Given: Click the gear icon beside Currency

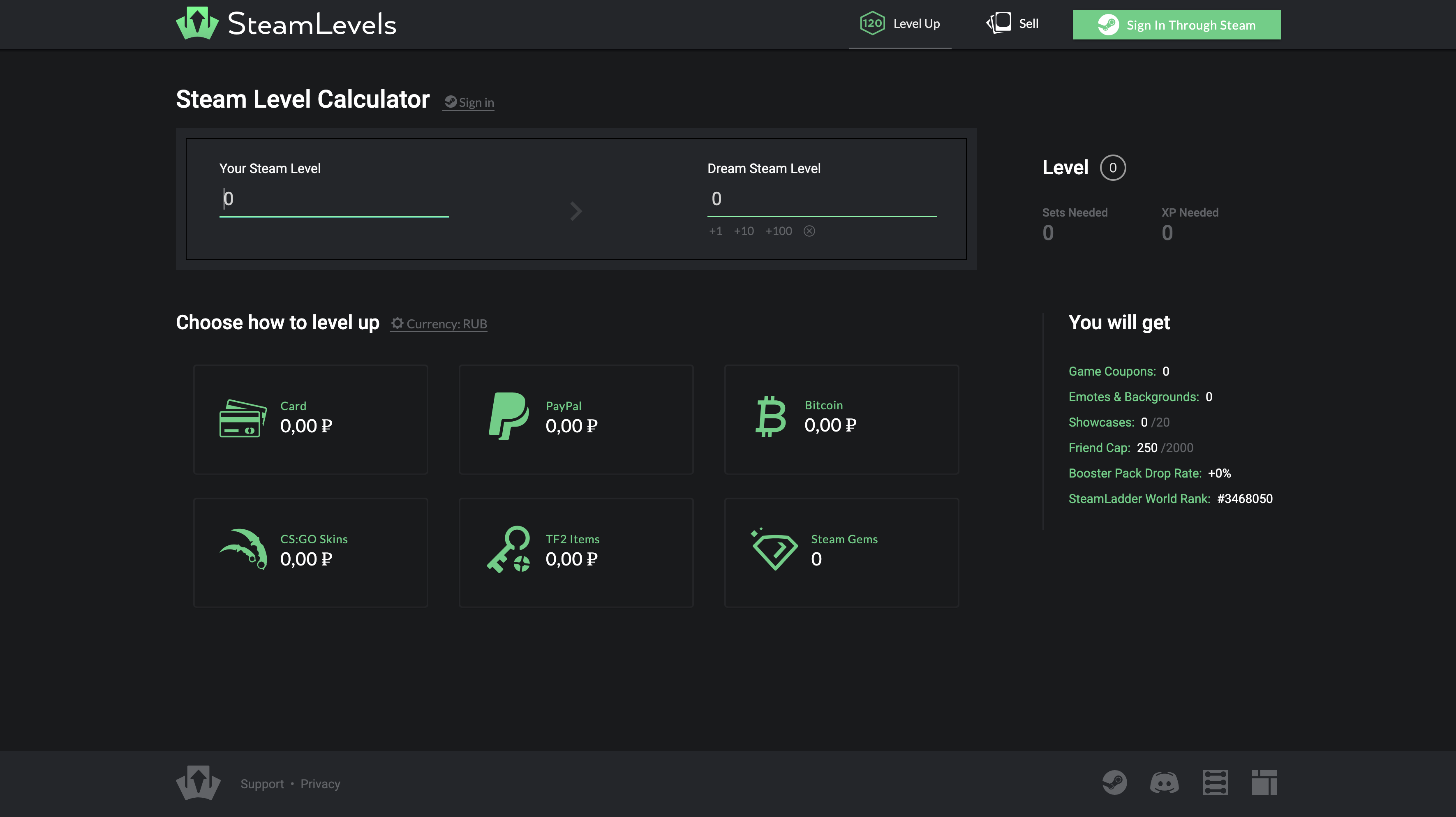Looking at the screenshot, I should (x=398, y=323).
